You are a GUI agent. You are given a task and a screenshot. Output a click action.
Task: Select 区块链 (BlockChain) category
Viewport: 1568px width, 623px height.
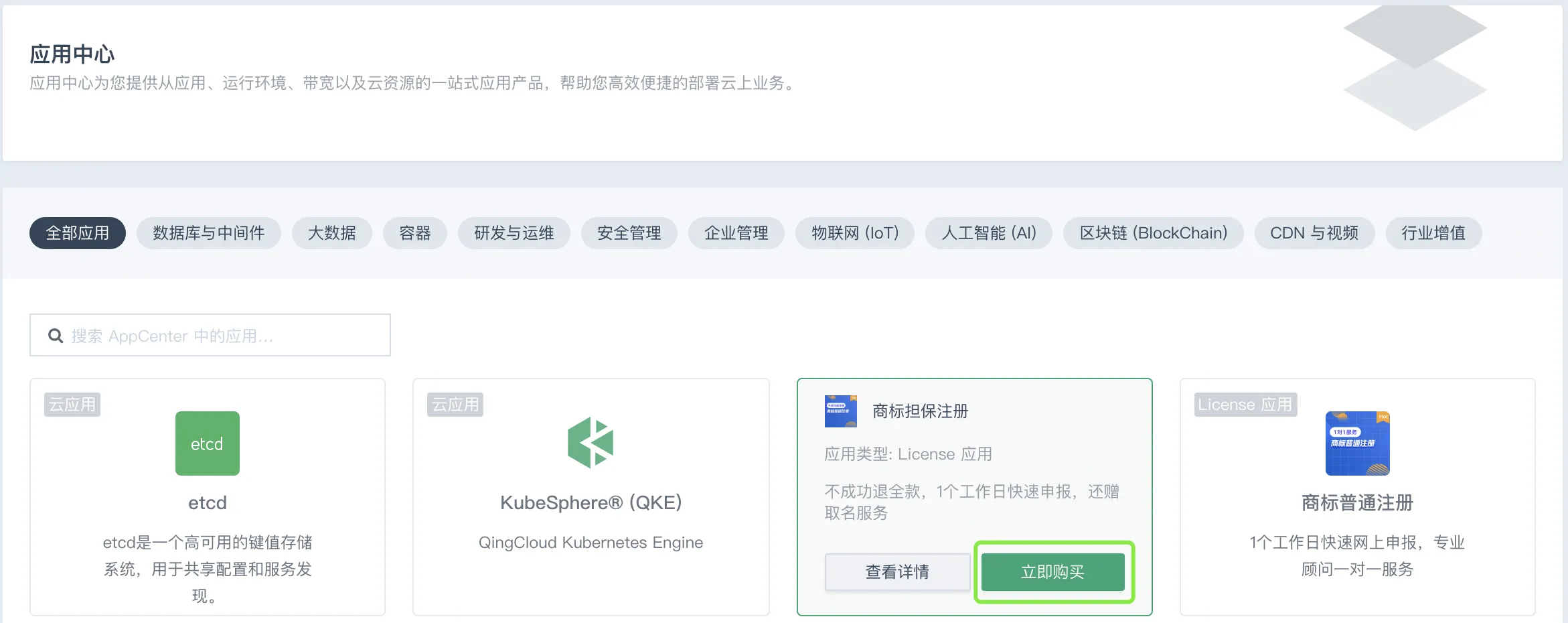[x=1153, y=233]
